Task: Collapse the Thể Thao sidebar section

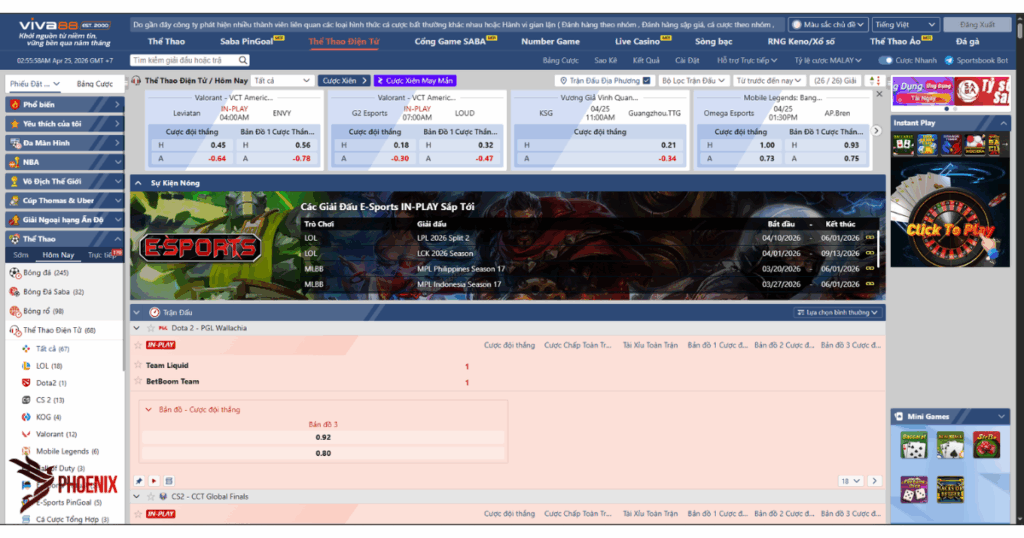Action: (118, 239)
